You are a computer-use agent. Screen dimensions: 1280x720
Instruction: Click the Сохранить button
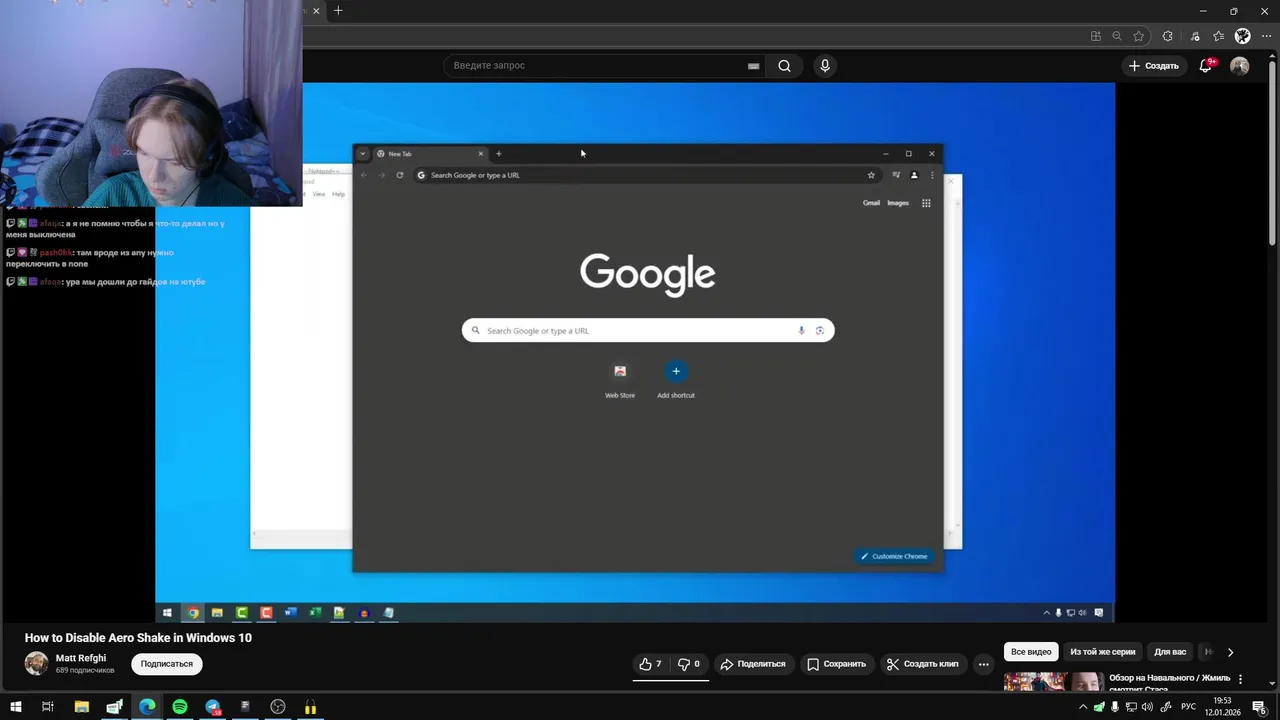point(837,664)
